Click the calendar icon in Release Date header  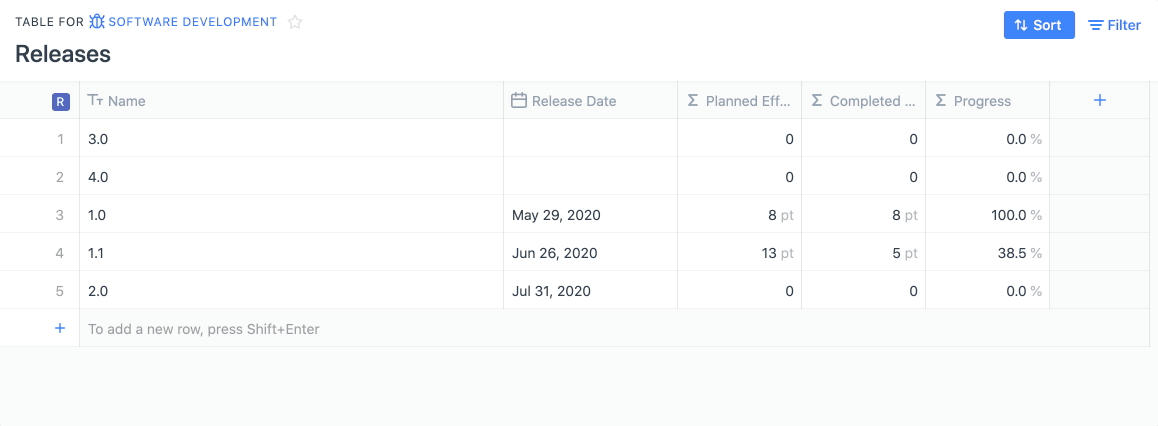coord(519,100)
